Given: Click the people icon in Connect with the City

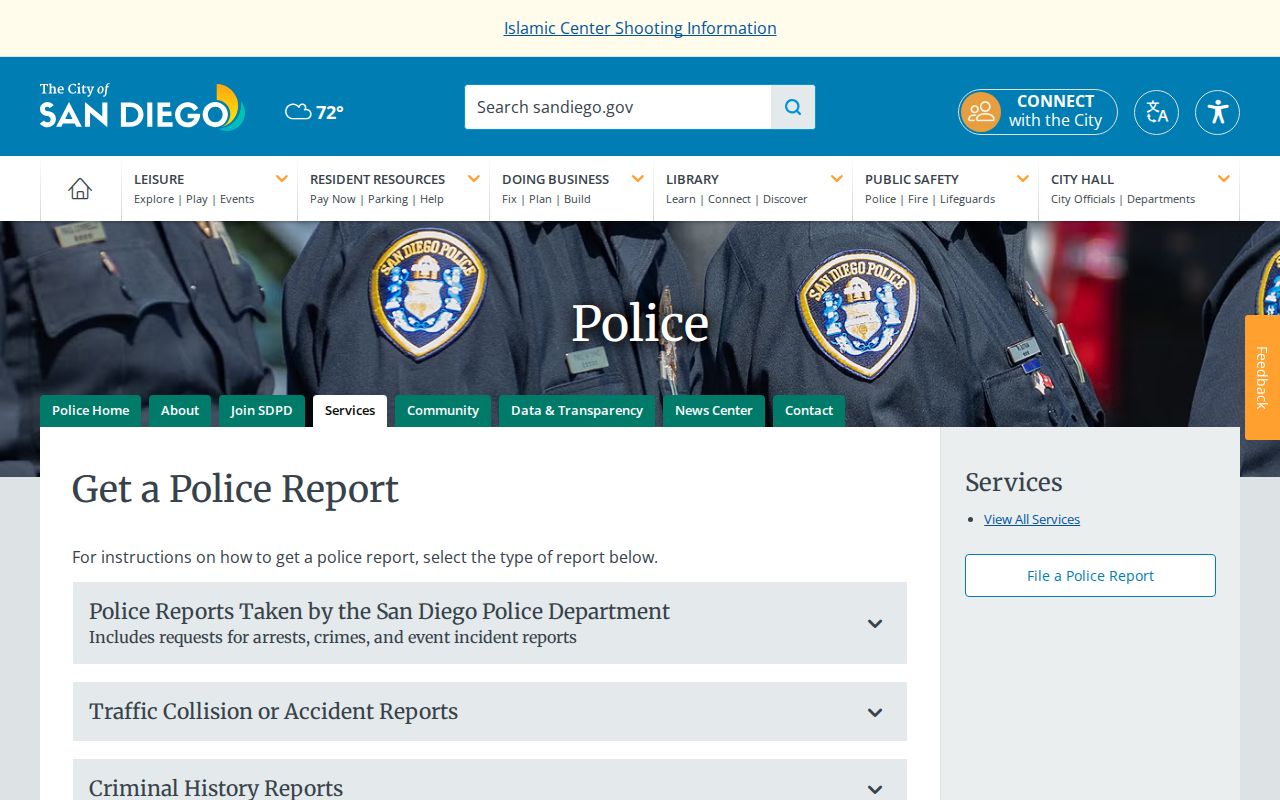Looking at the screenshot, I should tap(981, 112).
